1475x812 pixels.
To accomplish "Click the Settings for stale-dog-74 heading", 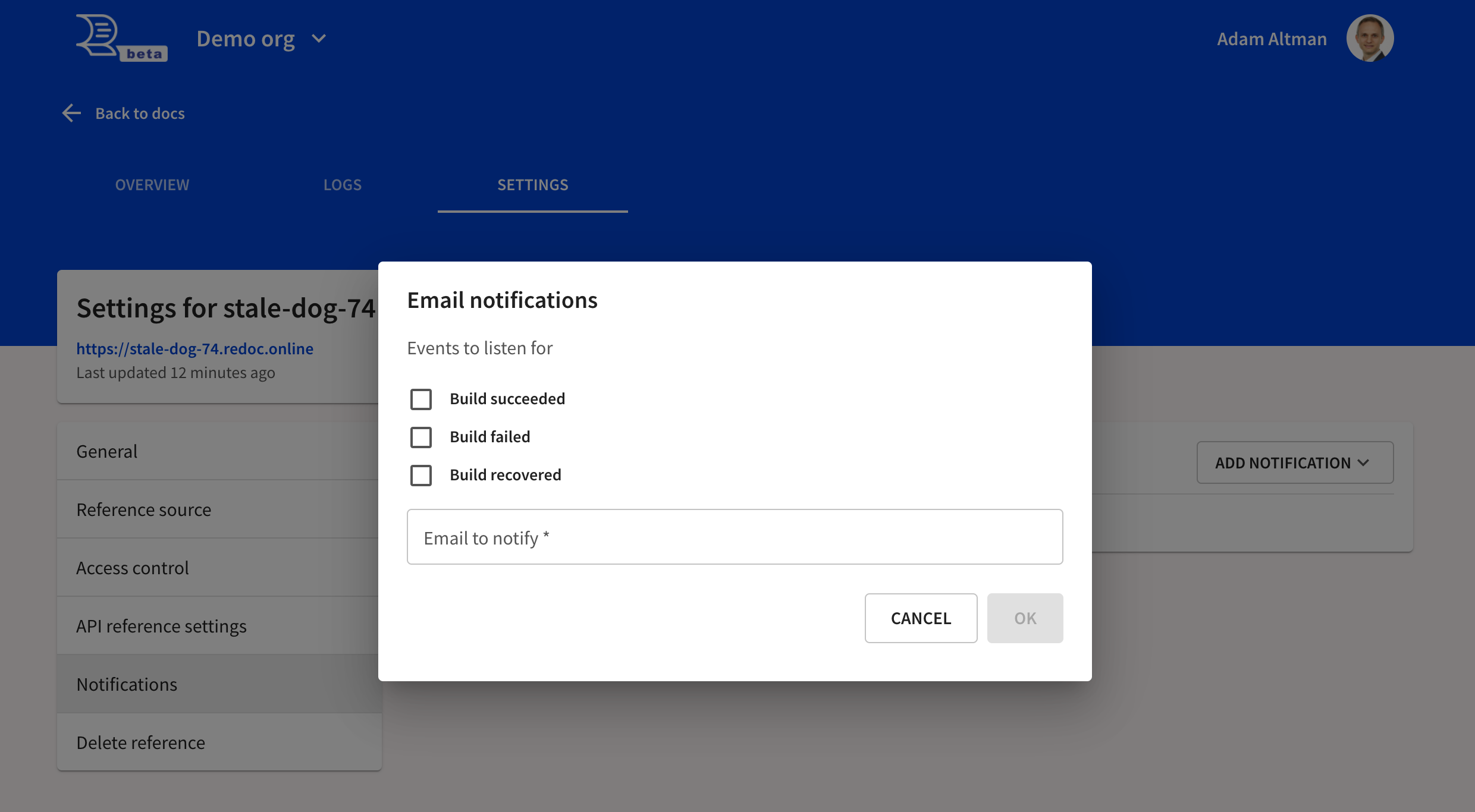I will pyautogui.click(x=226, y=308).
